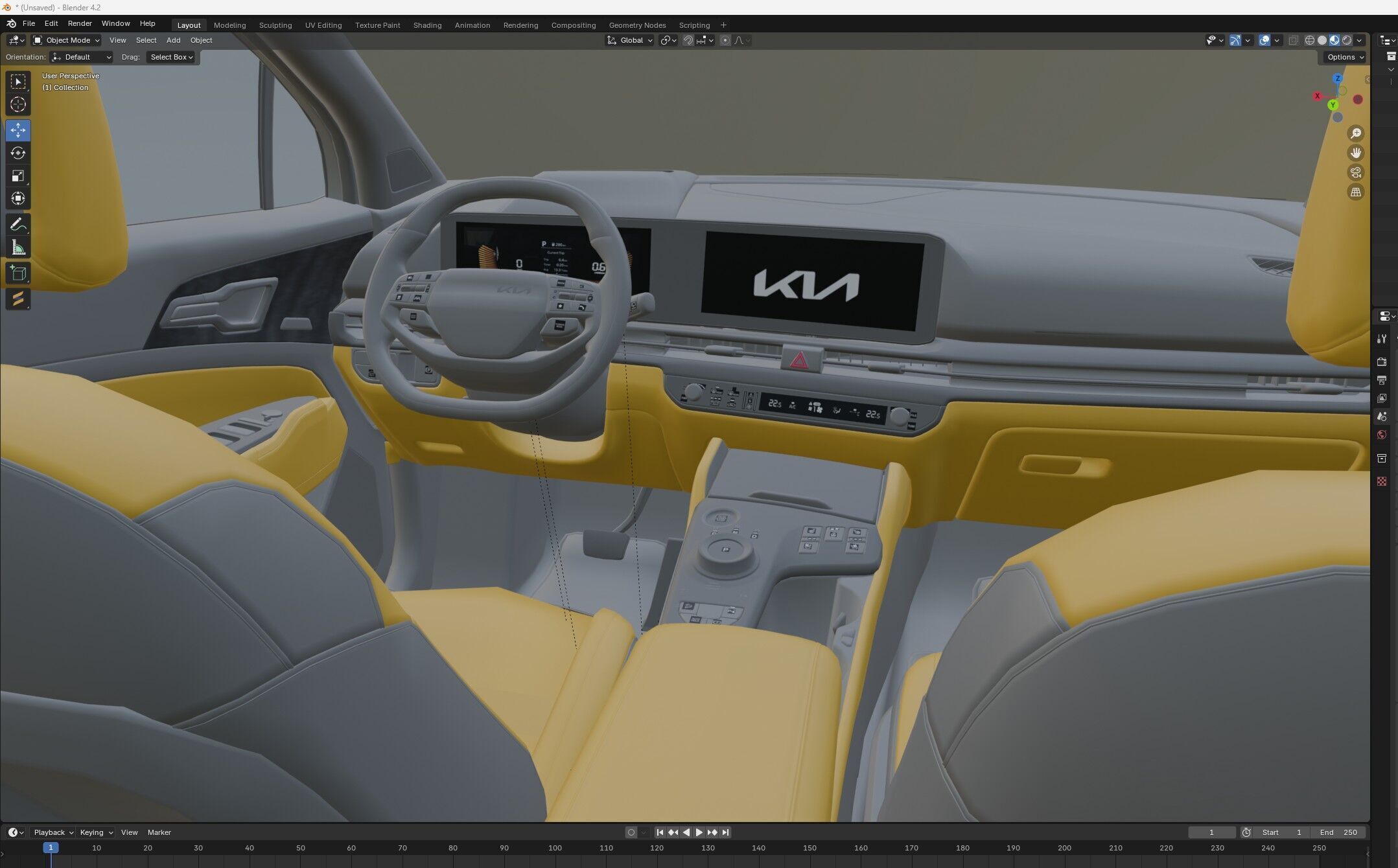Viewport: 1398px width, 868px height.
Task: Click the red X axis on the gizmo
Action: click(1317, 96)
